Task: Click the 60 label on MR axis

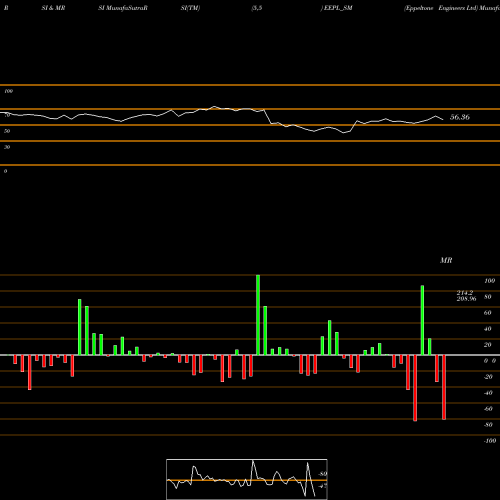Action: pyautogui.click(x=487, y=313)
